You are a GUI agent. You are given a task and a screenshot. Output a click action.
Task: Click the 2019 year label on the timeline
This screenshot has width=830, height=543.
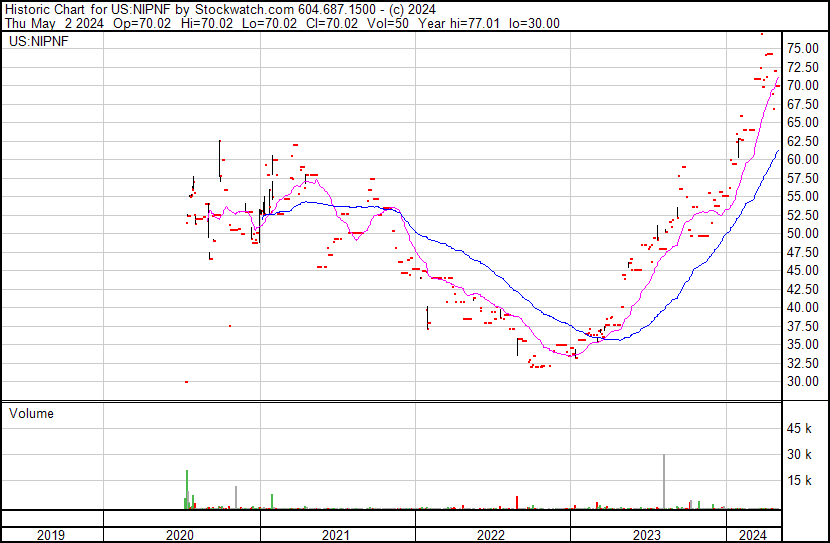click(x=51, y=534)
